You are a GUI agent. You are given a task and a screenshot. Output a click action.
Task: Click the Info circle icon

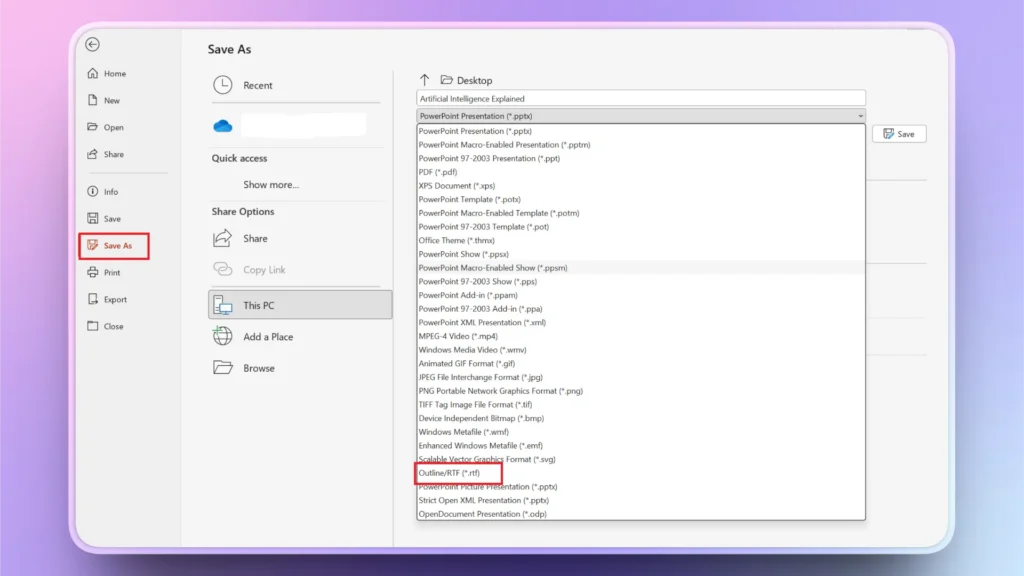click(x=93, y=191)
